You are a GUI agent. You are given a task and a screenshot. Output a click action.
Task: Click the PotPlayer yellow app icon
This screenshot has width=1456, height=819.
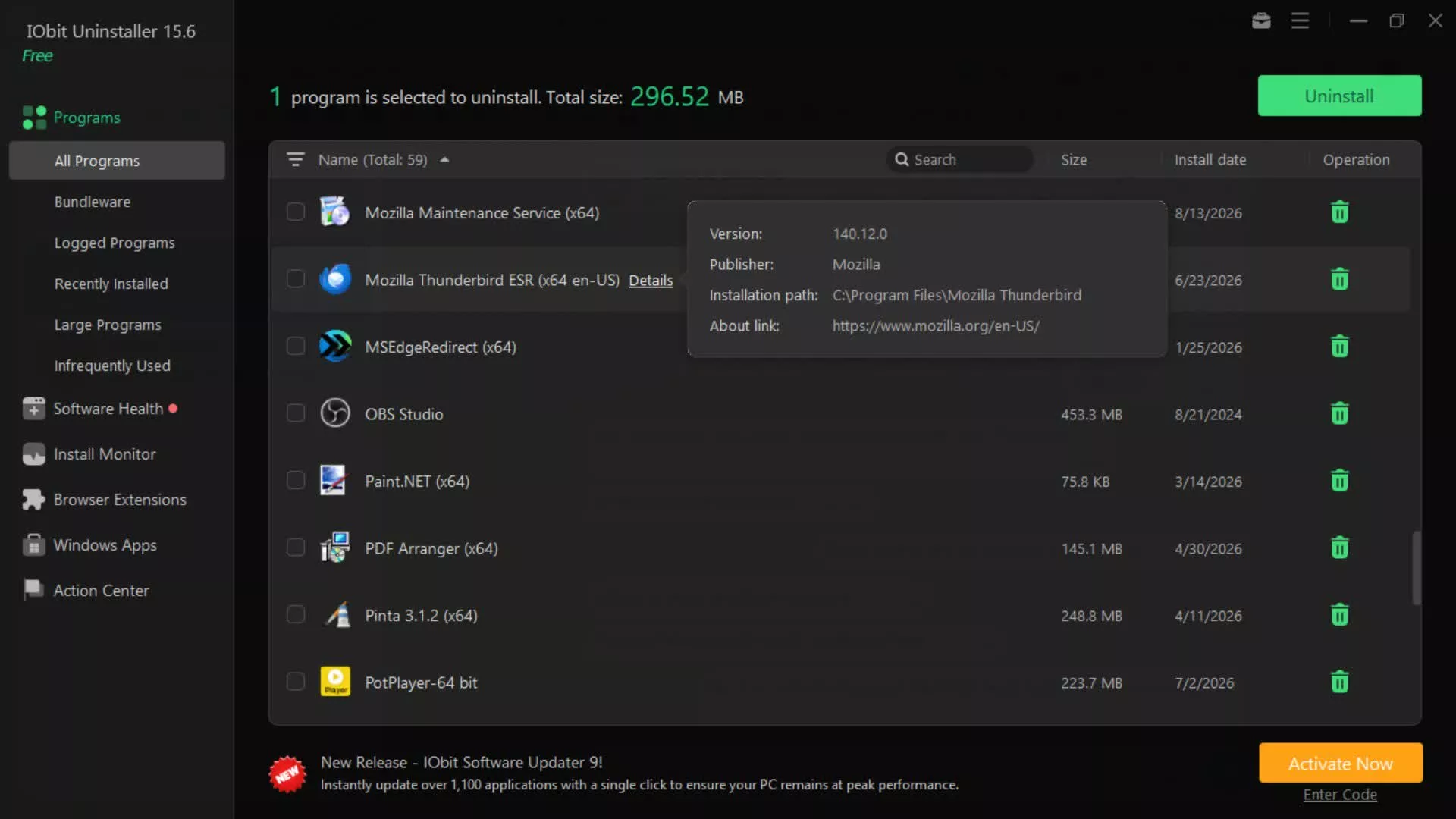(x=334, y=681)
